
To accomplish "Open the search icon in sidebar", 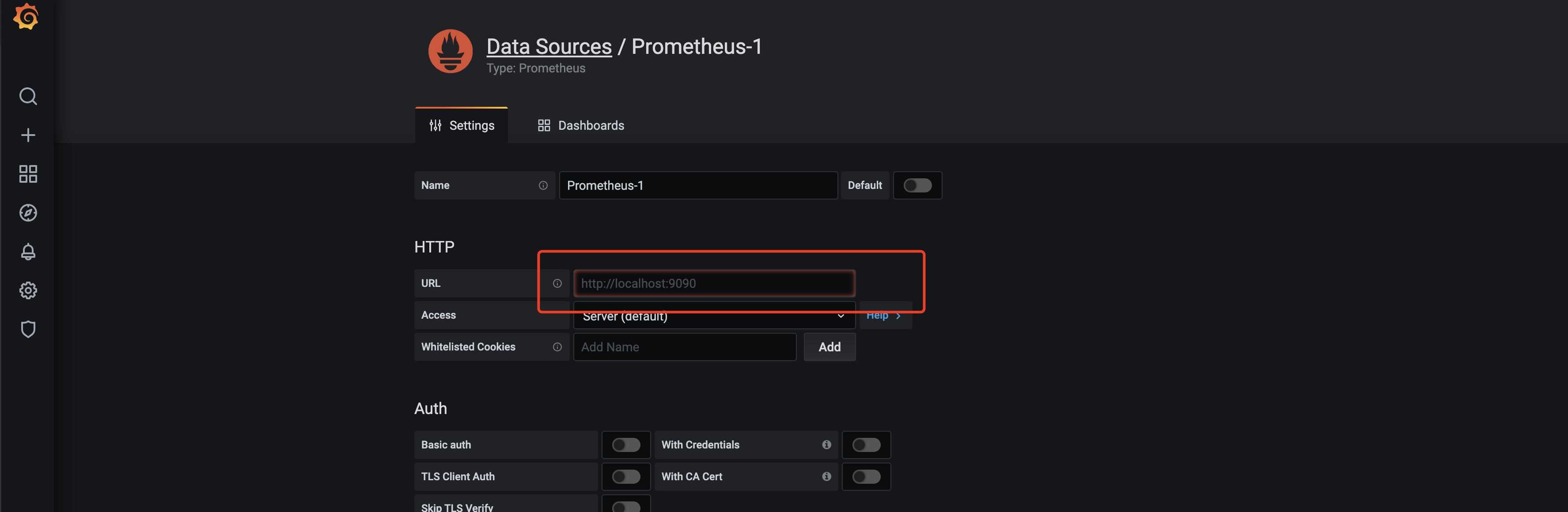I will 28,96.
